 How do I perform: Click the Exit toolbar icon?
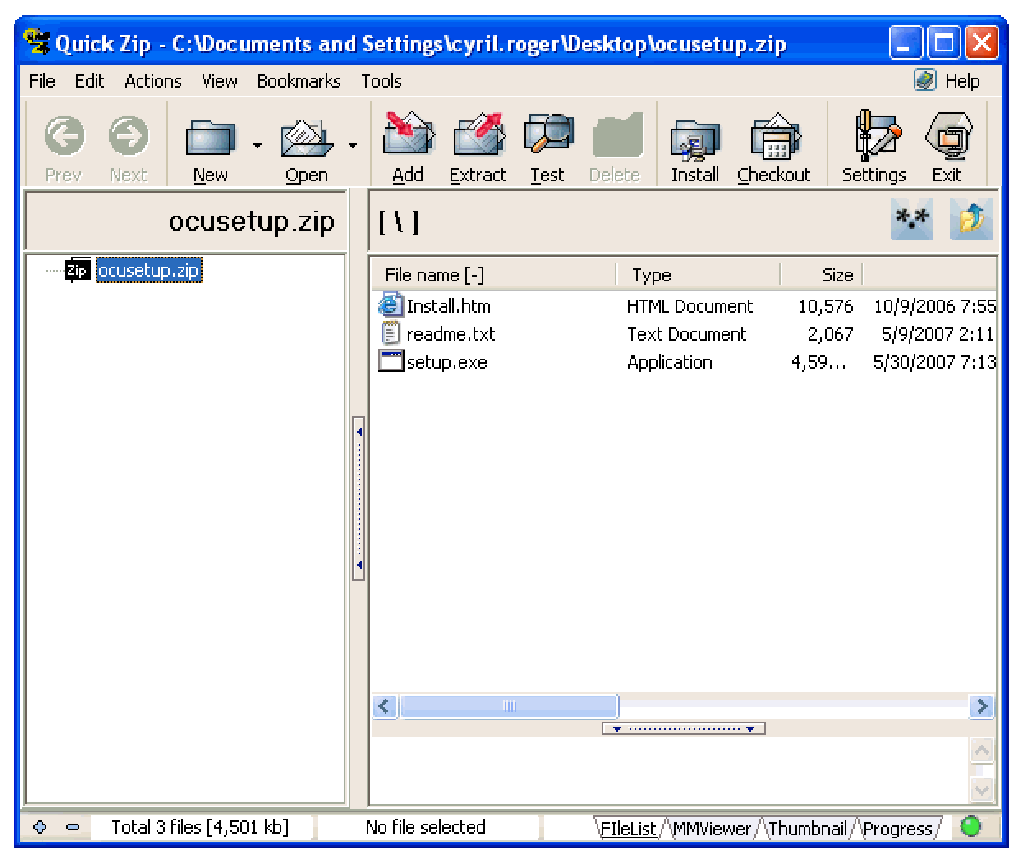tap(947, 135)
